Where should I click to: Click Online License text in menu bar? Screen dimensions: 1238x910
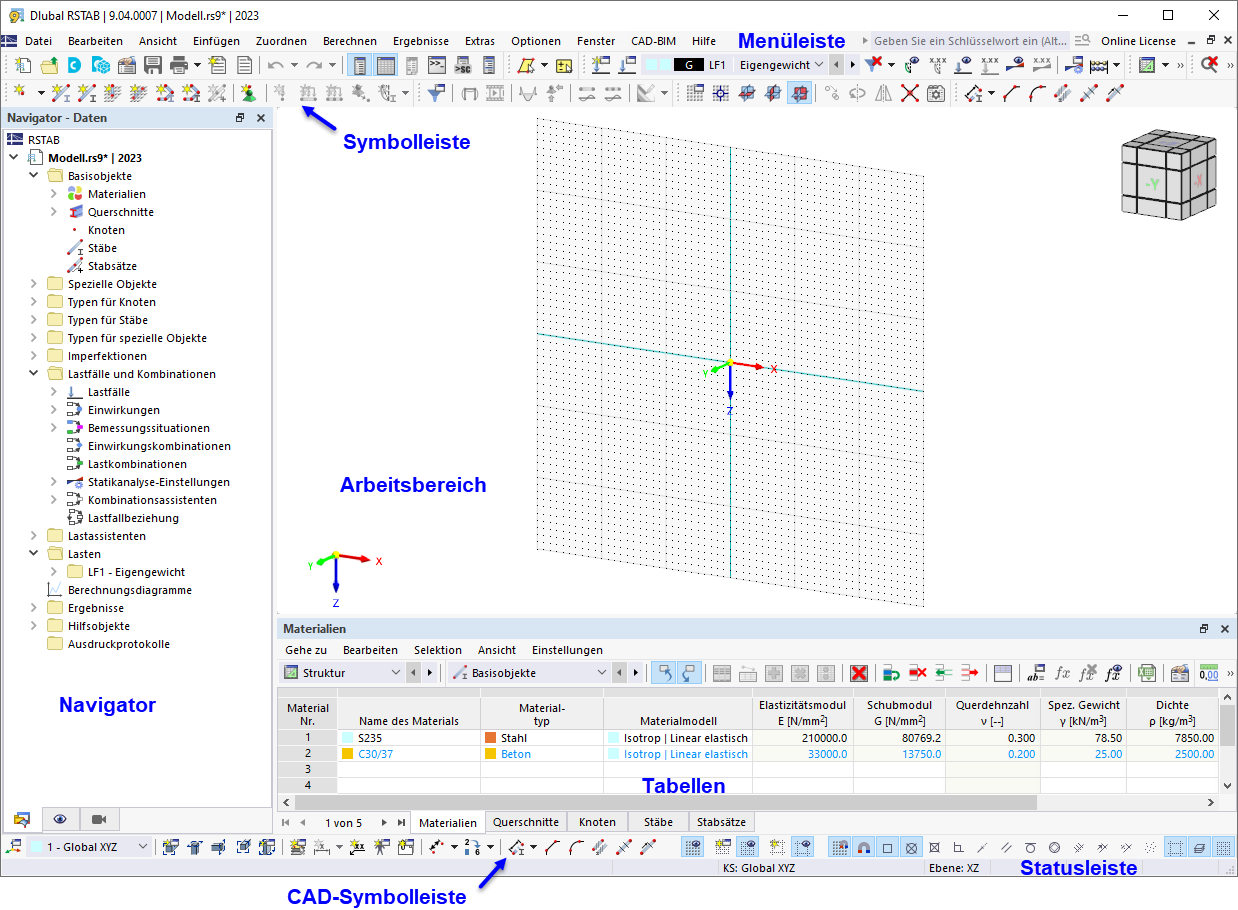point(1138,41)
